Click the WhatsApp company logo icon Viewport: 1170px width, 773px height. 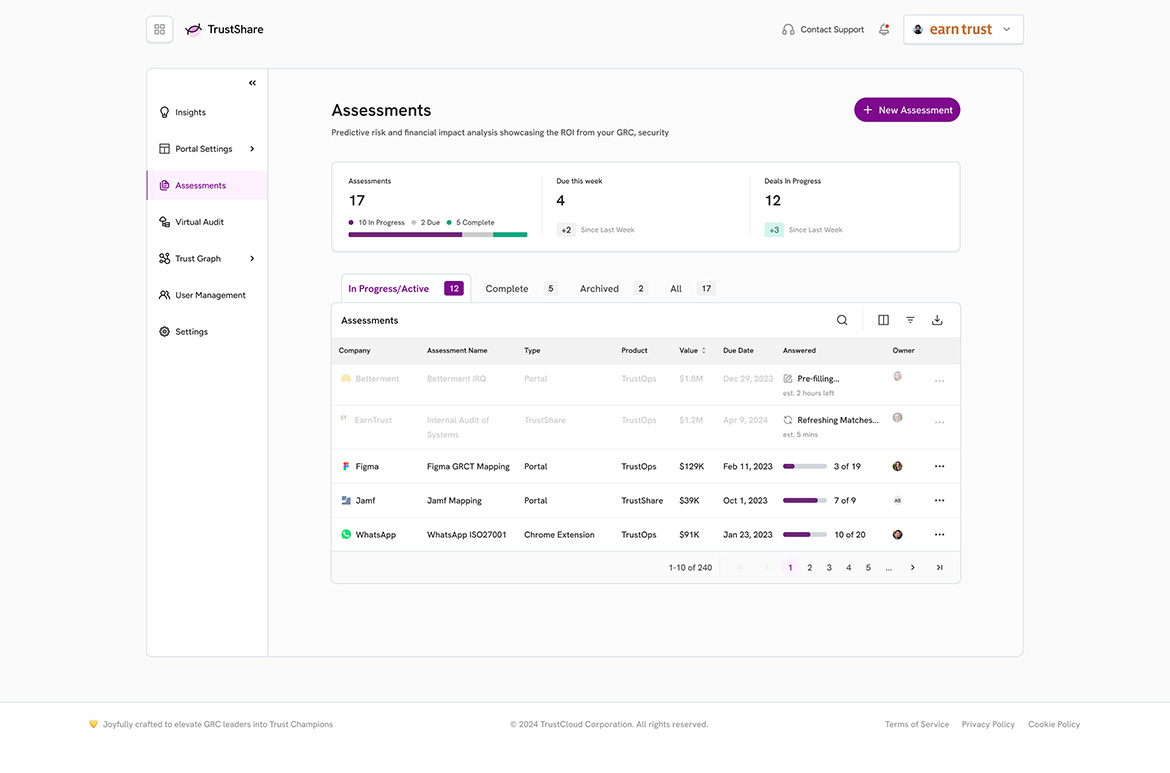346,535
